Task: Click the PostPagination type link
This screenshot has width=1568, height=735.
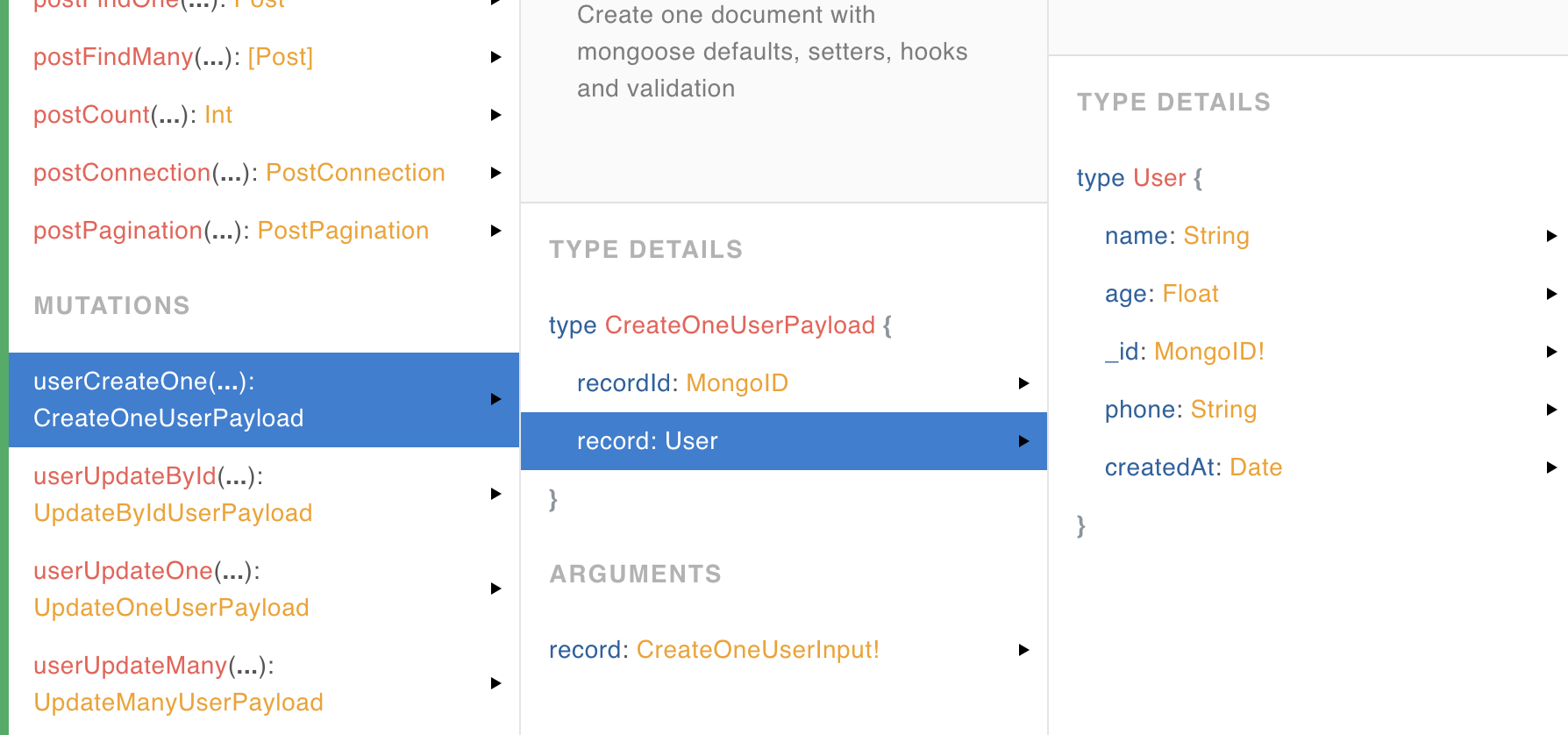Action: [343, 231]
